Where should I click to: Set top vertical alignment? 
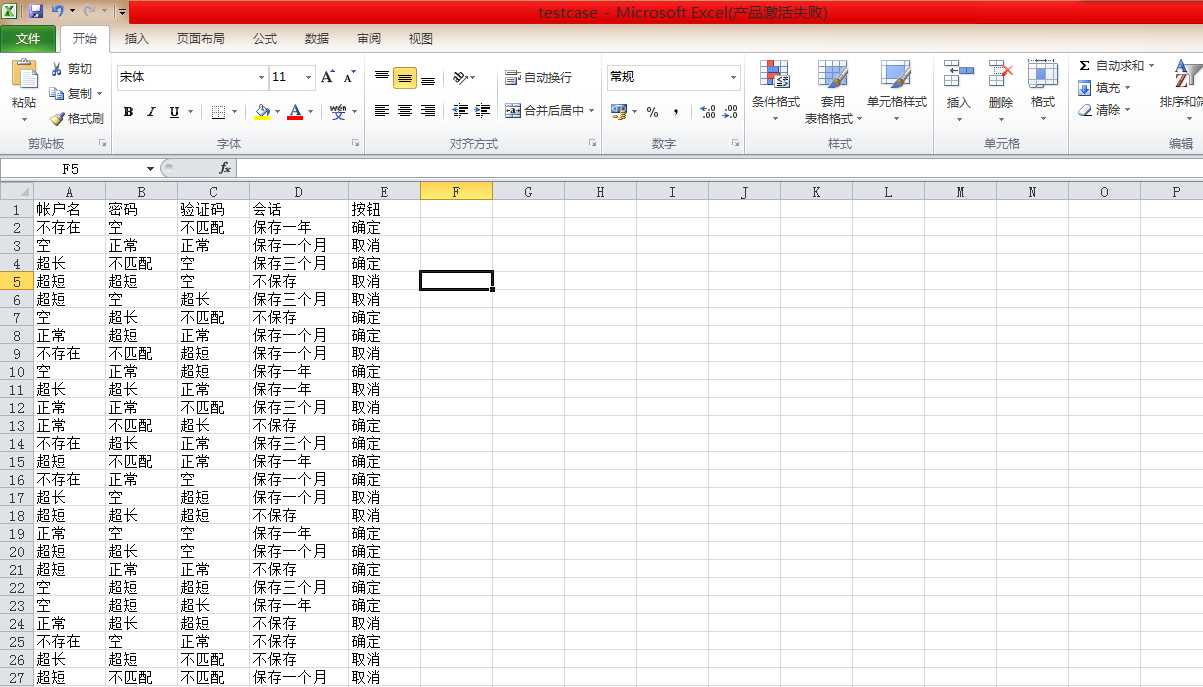click(381, 77)
